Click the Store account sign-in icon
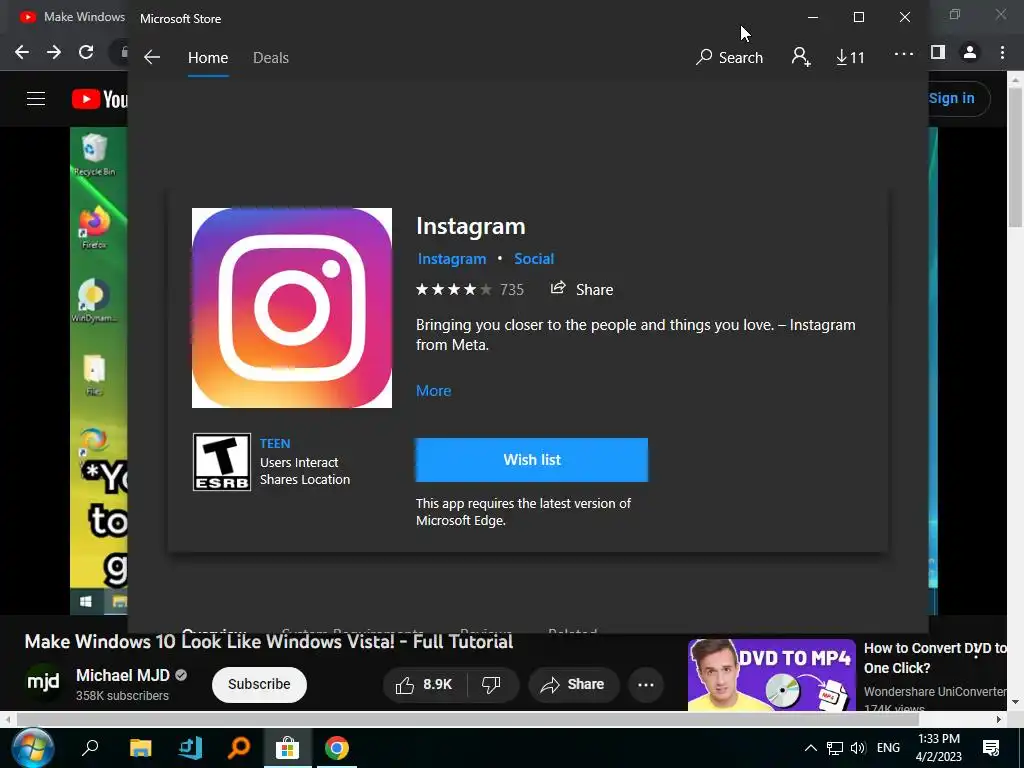The height and width of the screenshot is (768, 1024). [x=801, y=57]
